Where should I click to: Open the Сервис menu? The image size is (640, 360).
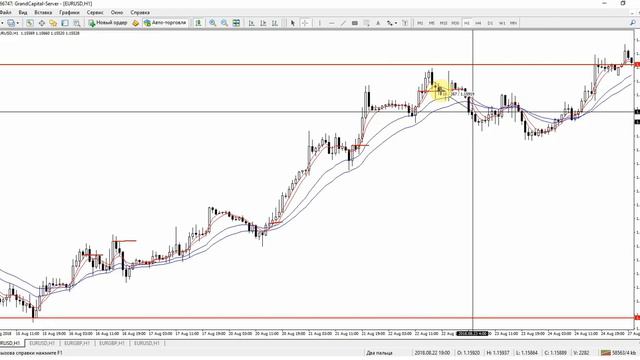pos(95,12)
